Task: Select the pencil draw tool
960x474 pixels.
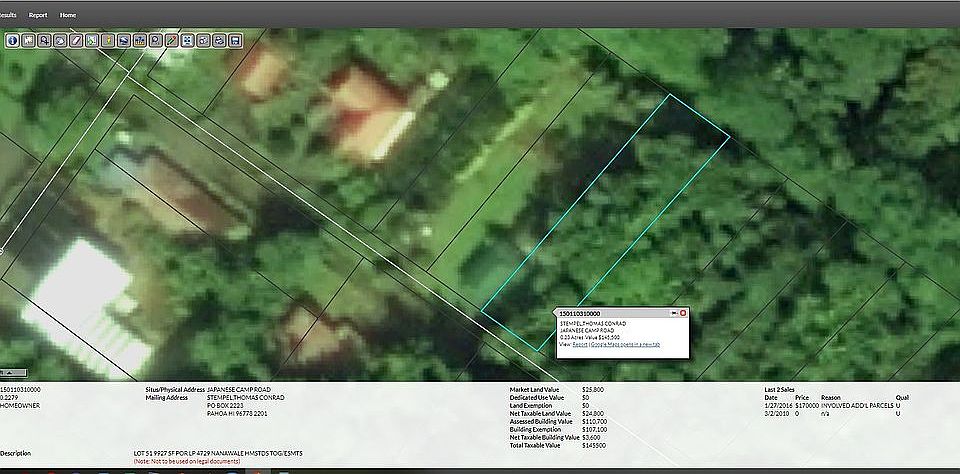Action: pos(171,41)
